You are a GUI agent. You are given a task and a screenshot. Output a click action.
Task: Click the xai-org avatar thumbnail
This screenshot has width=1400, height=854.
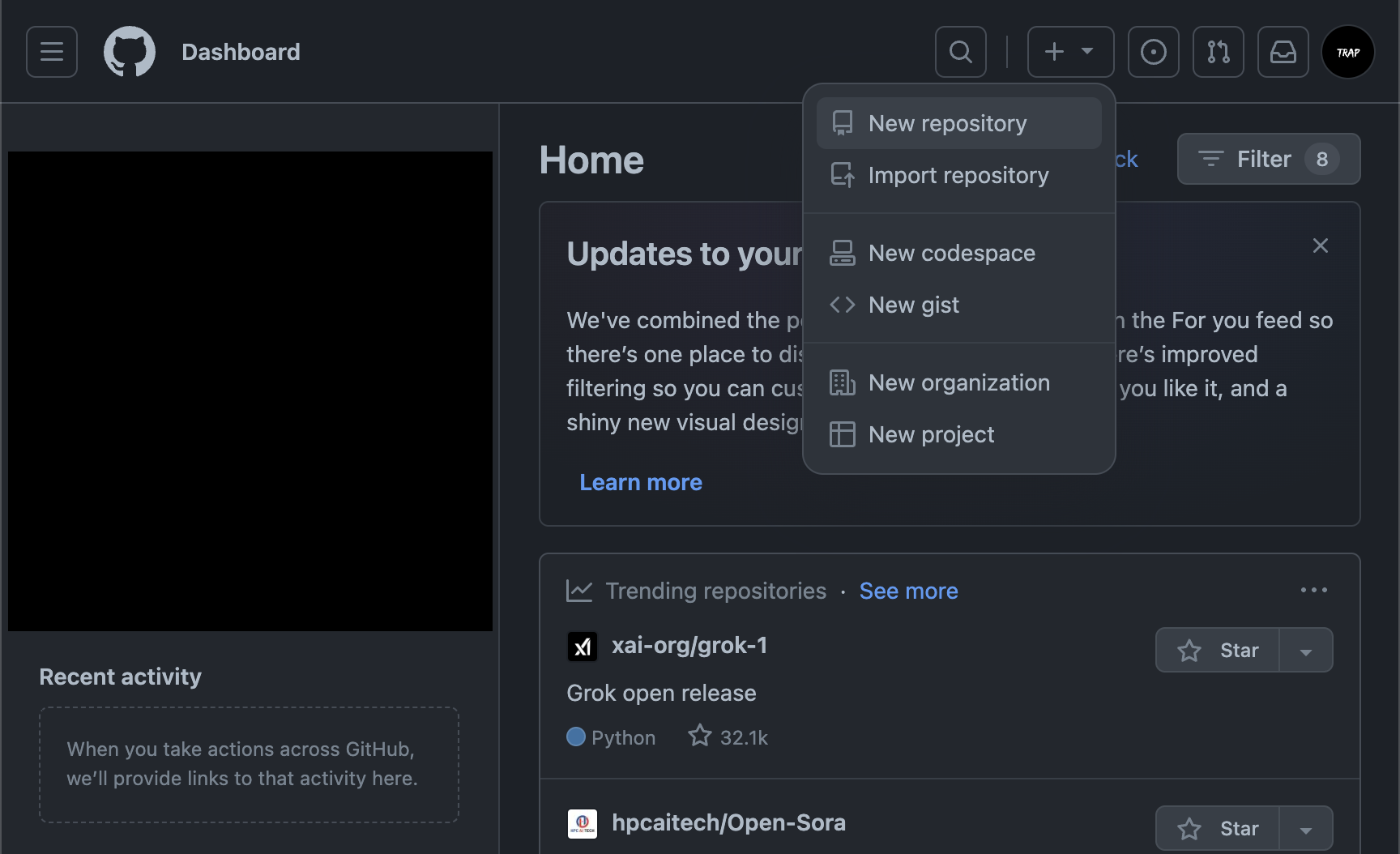click(583, 647)
